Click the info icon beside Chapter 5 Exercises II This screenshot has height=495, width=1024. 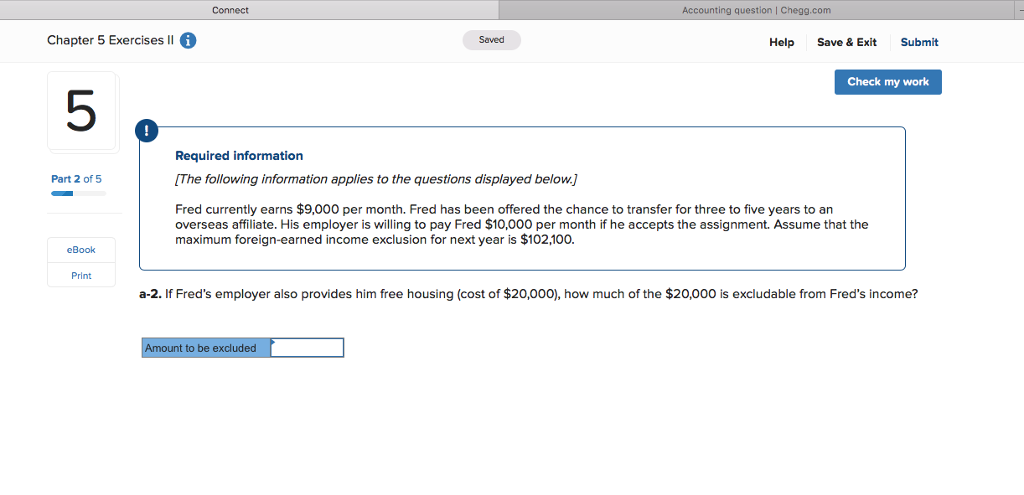point(188,41)
